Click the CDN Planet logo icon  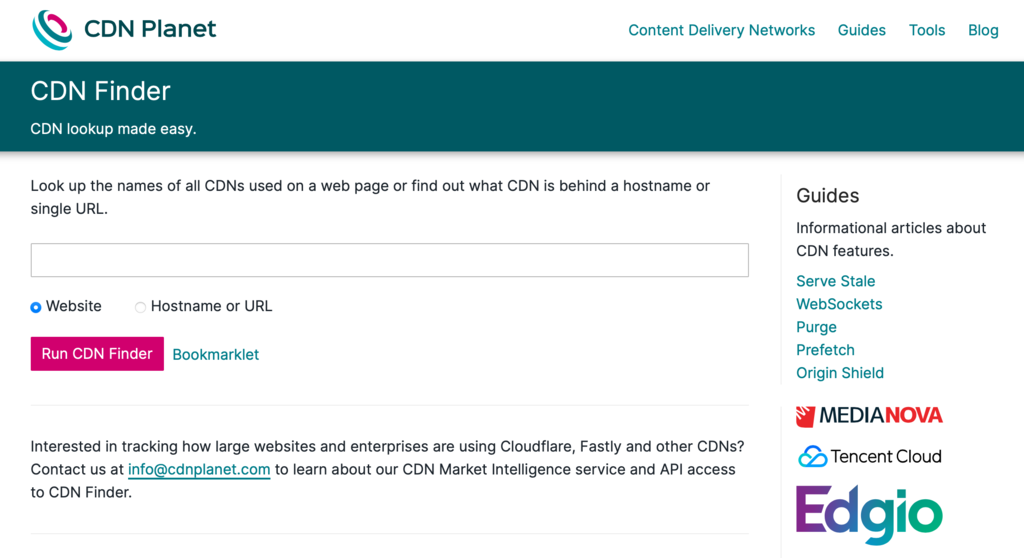[x=52, y=30]
